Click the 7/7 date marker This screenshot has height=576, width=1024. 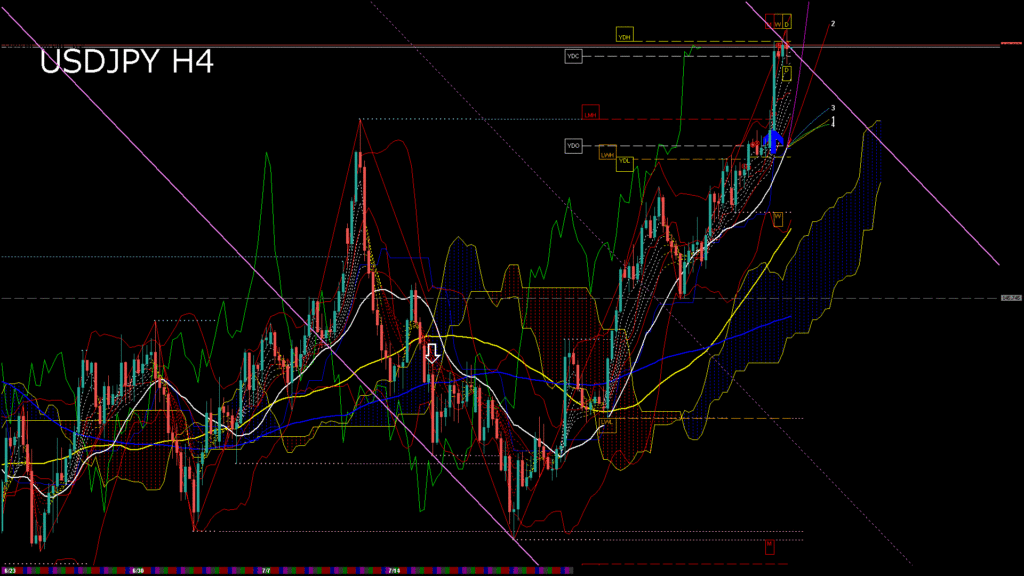pos(266,571)
